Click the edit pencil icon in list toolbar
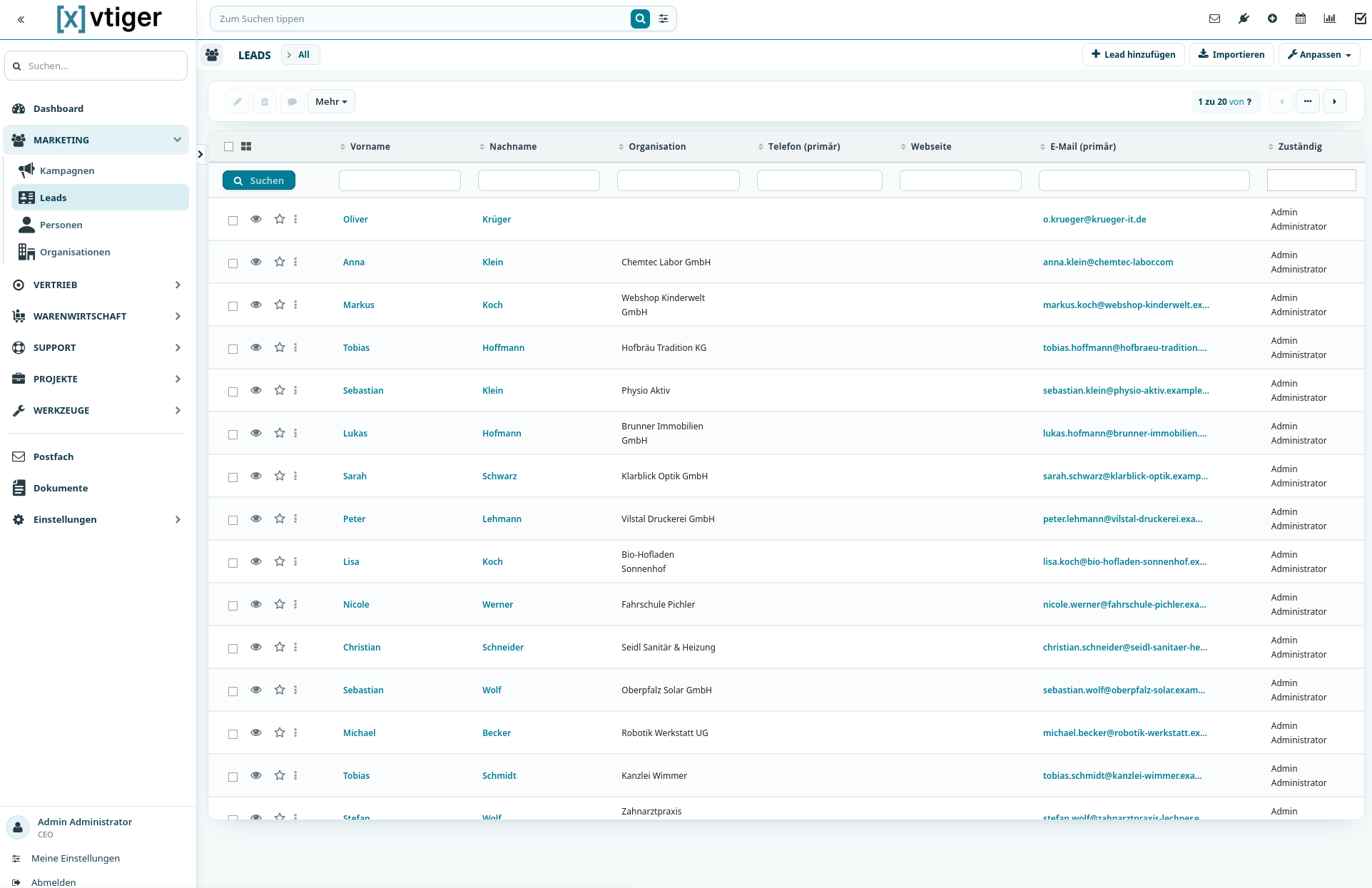 [238, 101]
